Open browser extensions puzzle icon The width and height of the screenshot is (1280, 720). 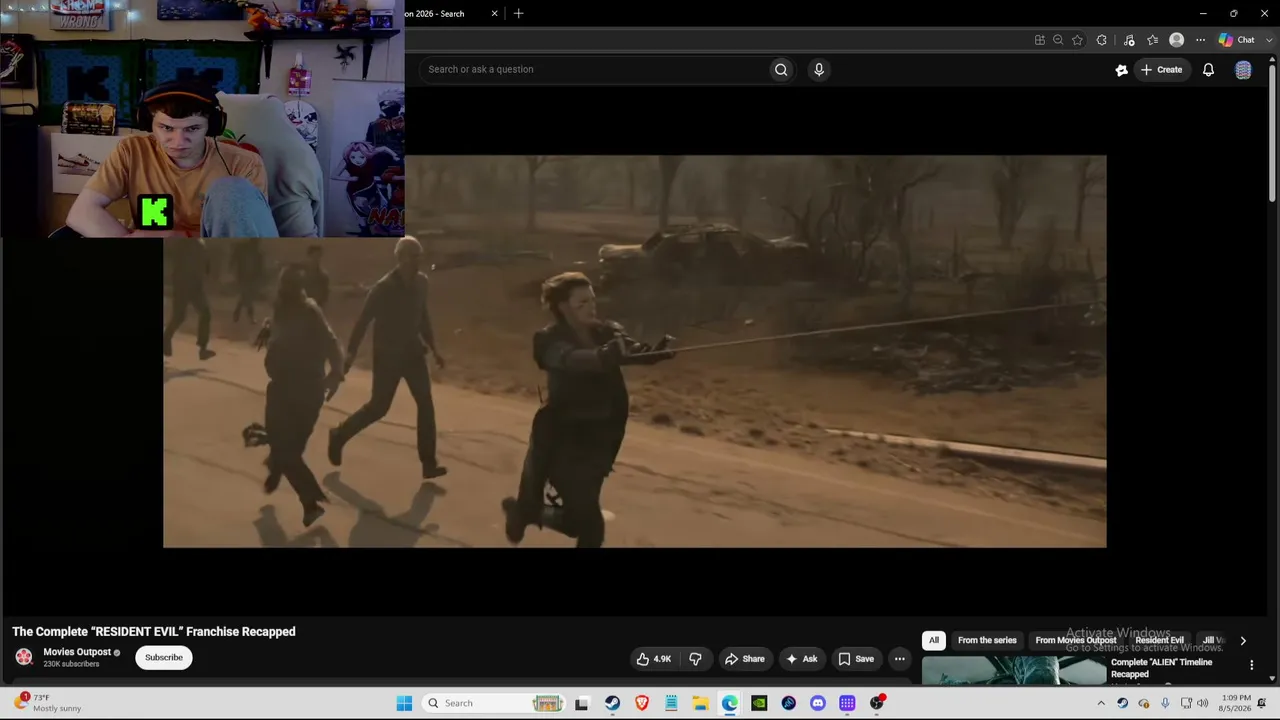1101,40
